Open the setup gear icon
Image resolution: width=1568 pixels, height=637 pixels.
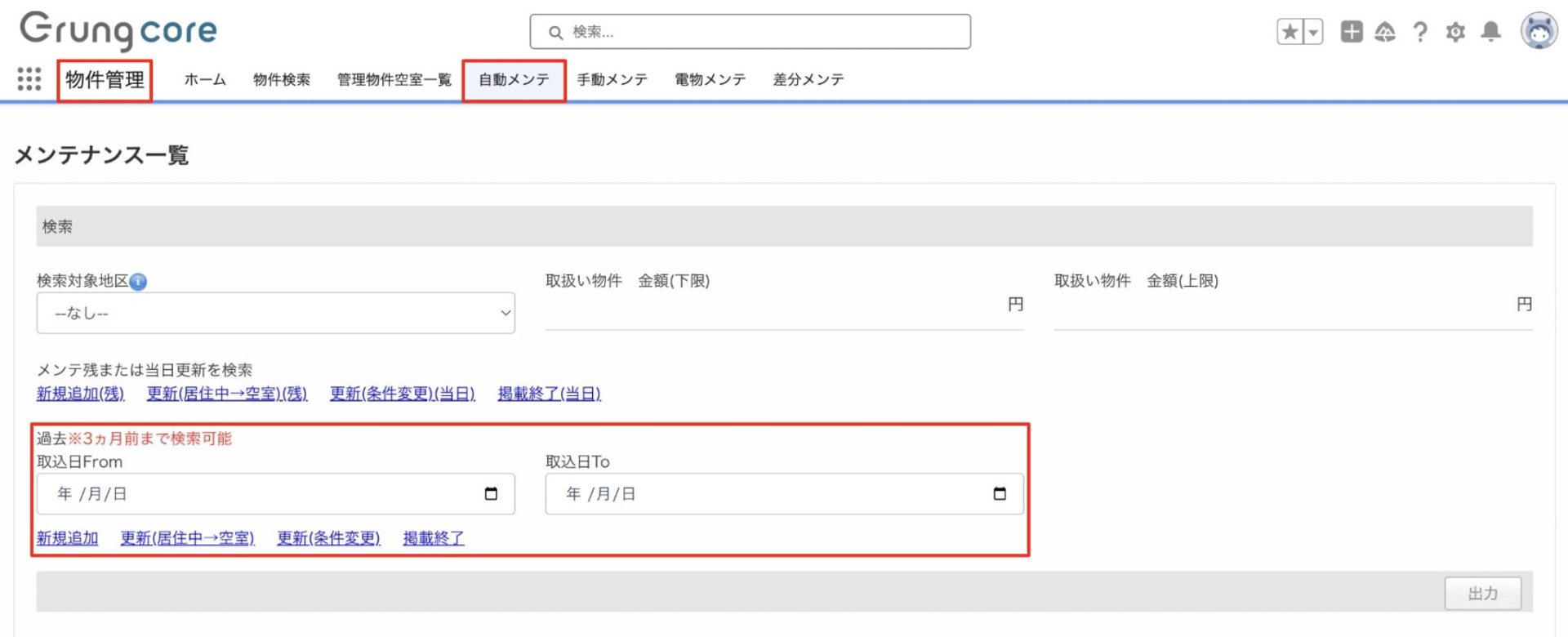1455,32
